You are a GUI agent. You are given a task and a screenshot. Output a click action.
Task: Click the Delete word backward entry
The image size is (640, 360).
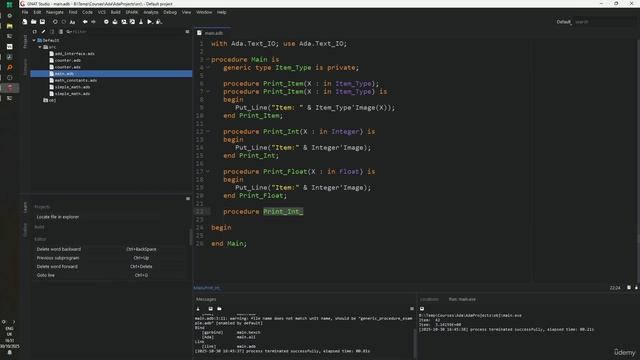click(x=59, y=249)
